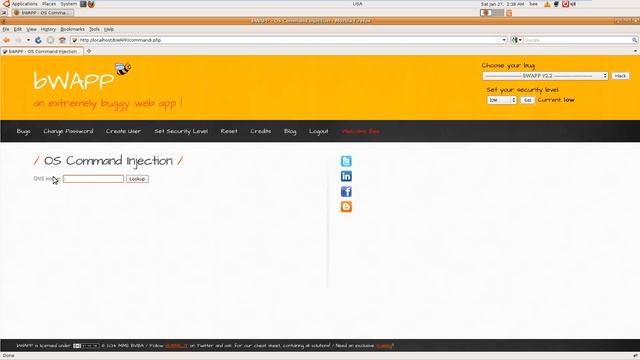Click the Set security level button
This screenshot has width=640, height=360.
click(x=527, y=100)
